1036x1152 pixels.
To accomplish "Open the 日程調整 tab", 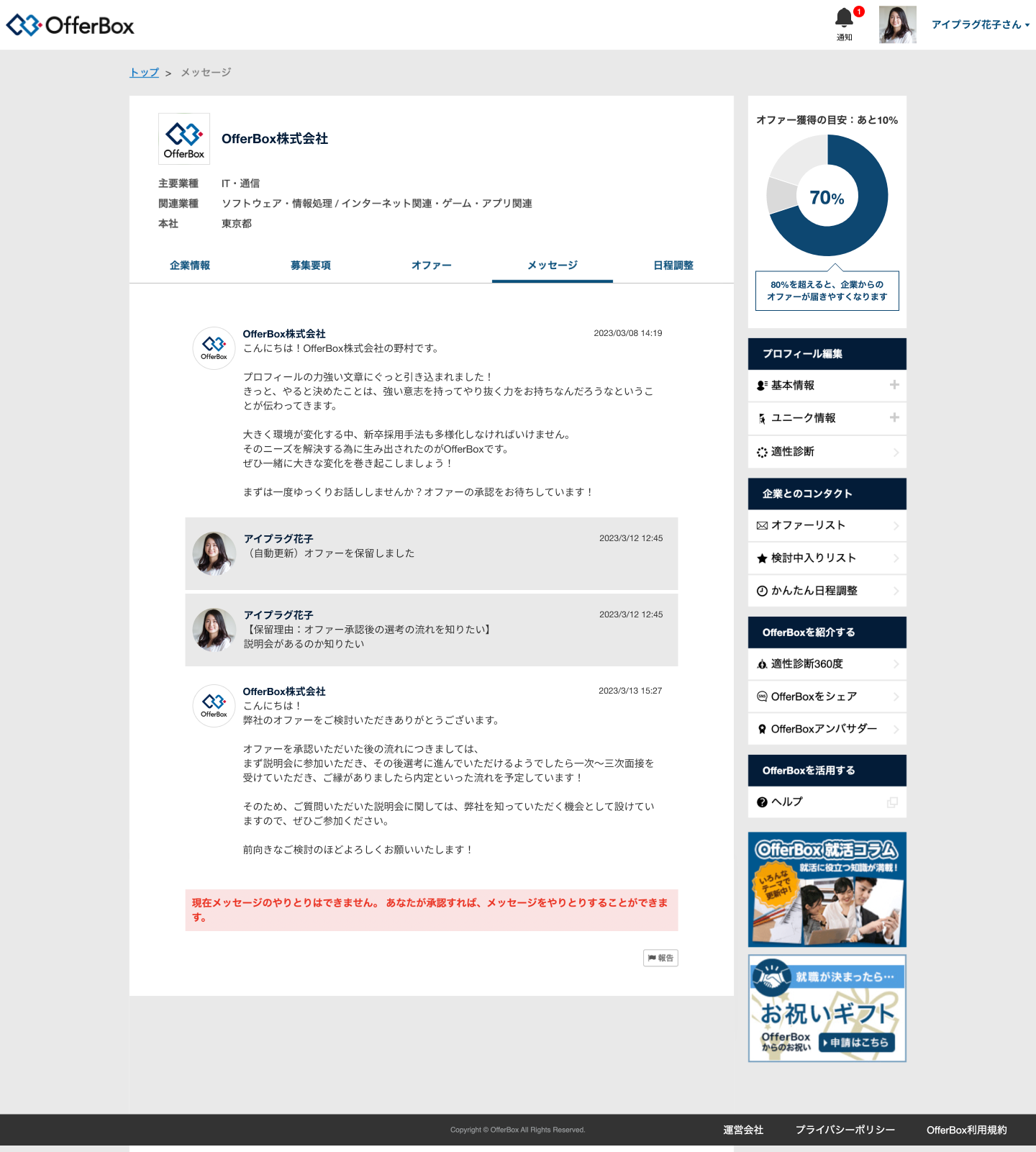I will (x=673, y=266).
